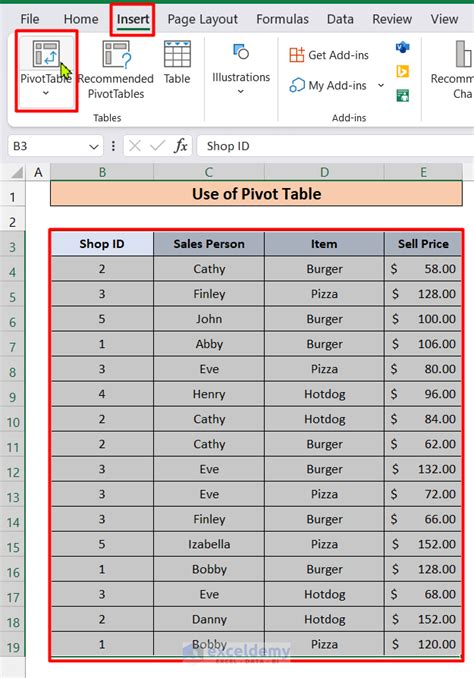Open the View tab

tap(444, 19)
